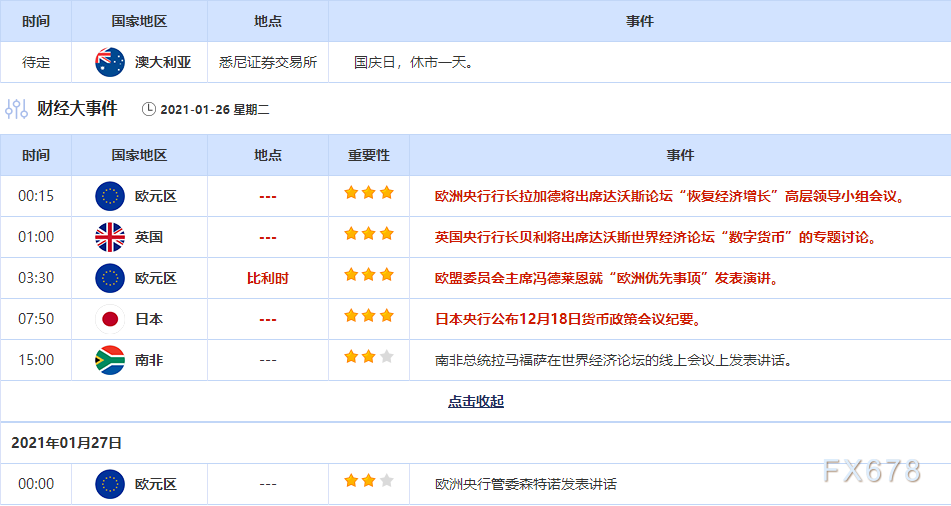Select the 比利时 location cell
The image size is (951, 506).
point(267,278)
